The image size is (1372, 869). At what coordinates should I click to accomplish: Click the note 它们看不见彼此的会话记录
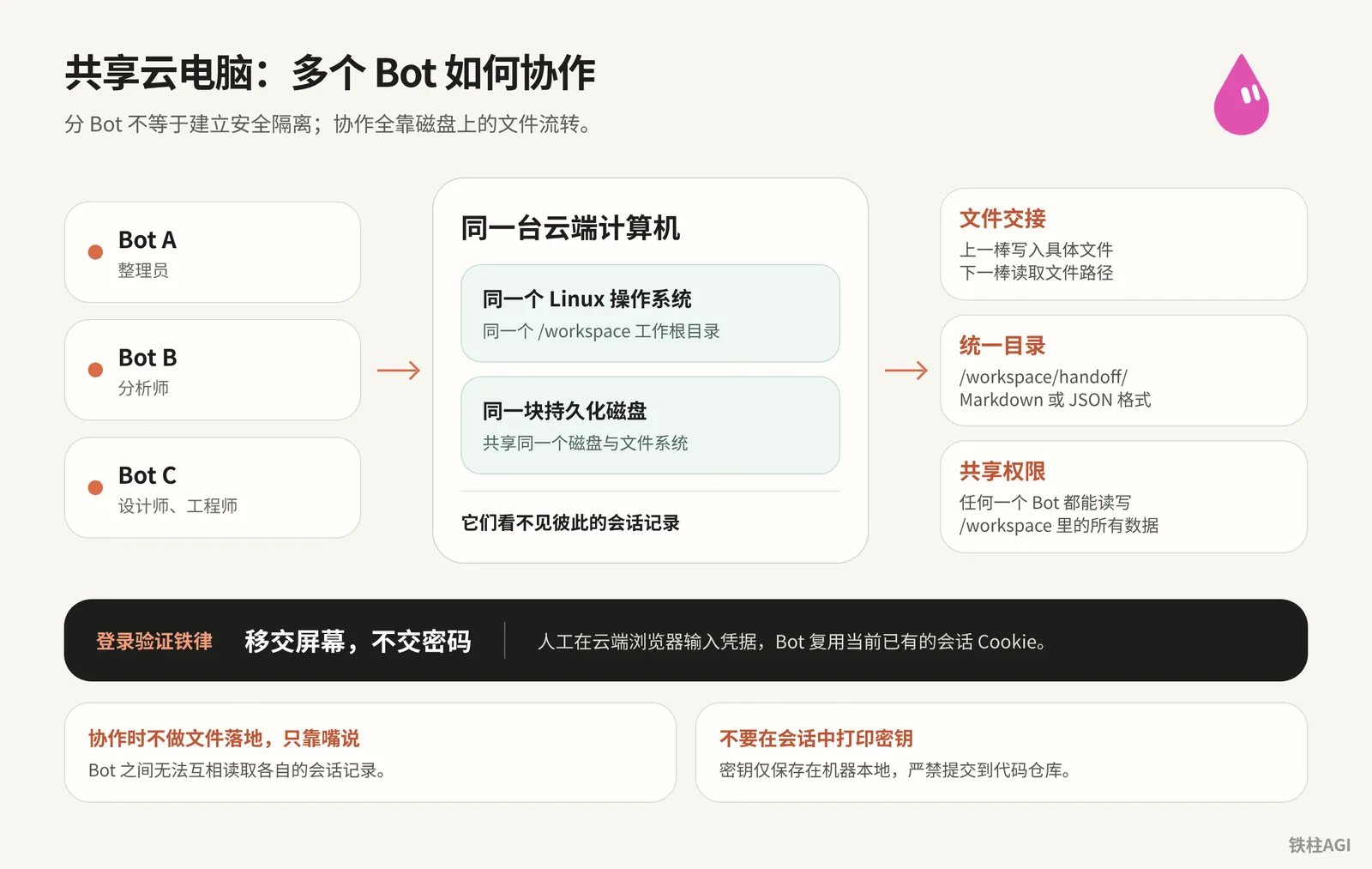[x=570, y=522]
